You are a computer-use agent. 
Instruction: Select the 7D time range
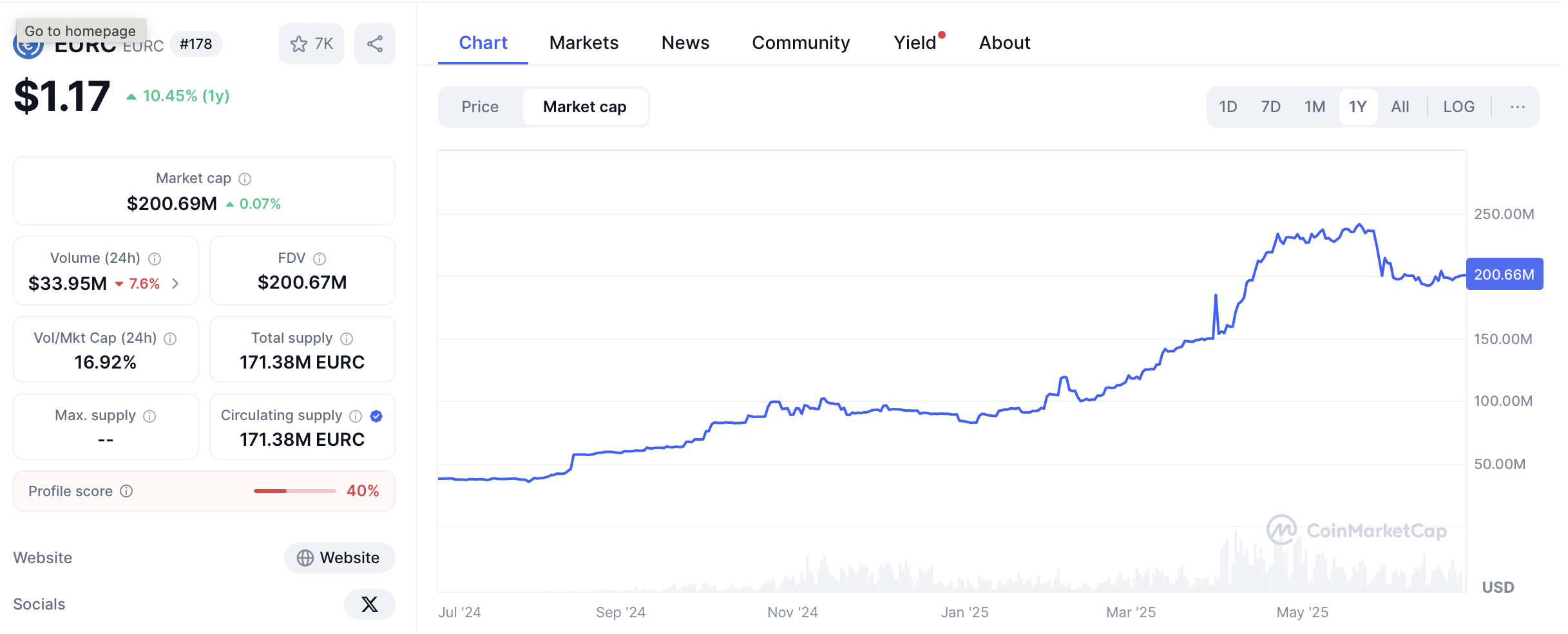1270,107
